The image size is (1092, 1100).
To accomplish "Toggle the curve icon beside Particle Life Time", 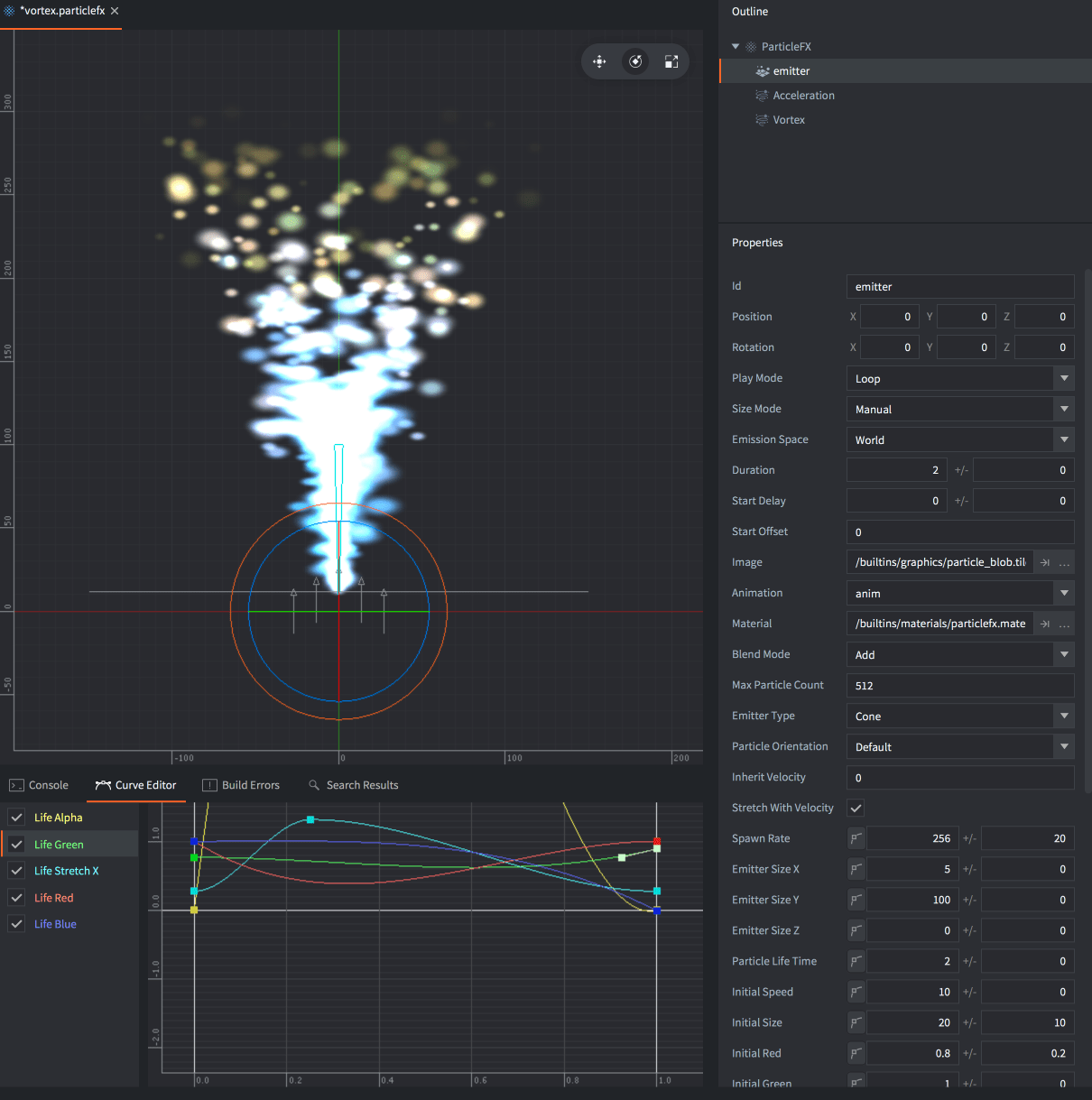I will tap(855, 961).
